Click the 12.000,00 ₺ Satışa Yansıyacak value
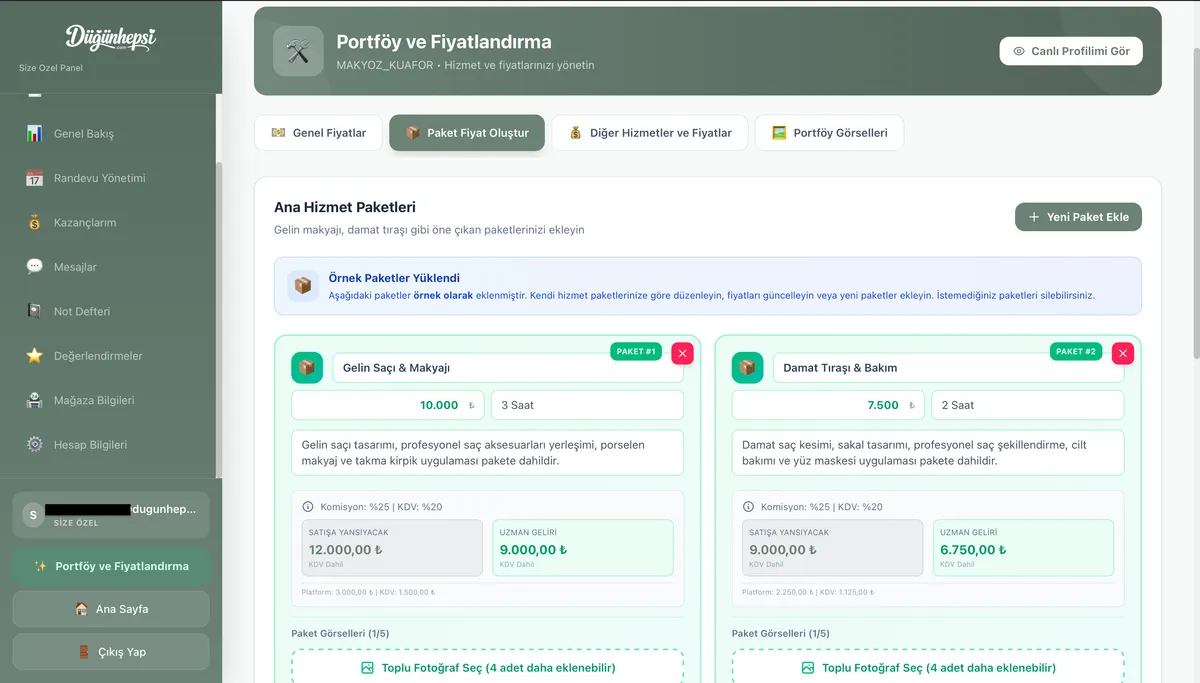Image resolution: width=1200 pixels, height=683 pixels. pyautogui.click(x=346, y=549)
